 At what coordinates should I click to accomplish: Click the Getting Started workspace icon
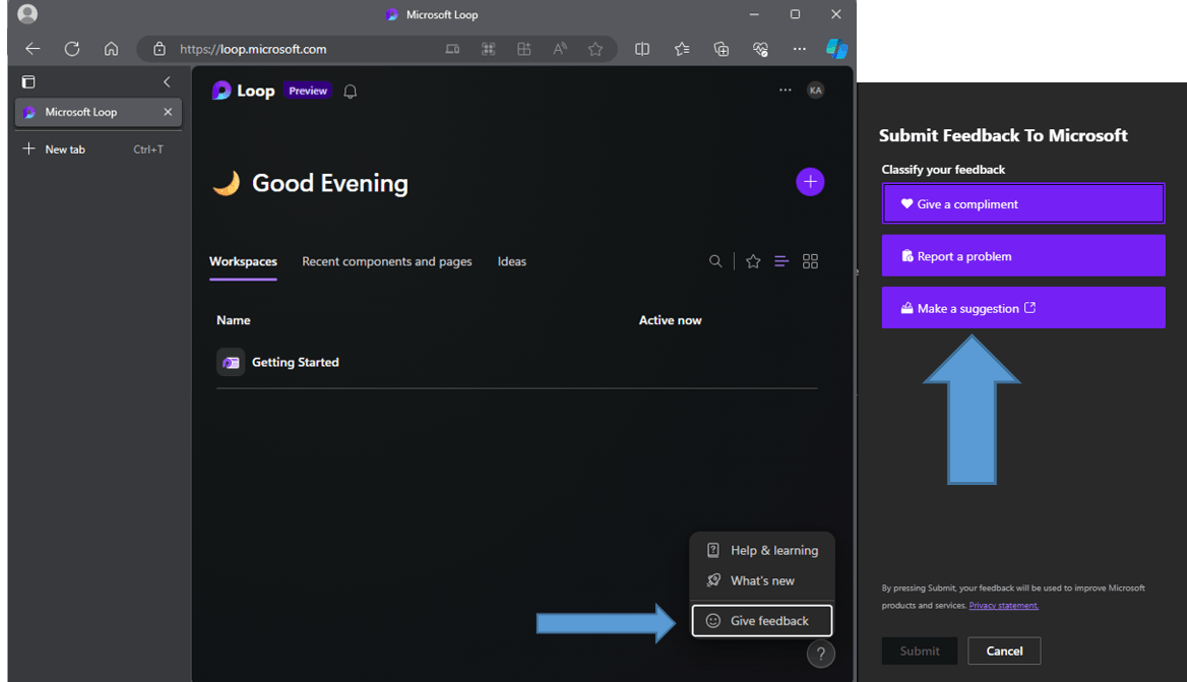pyautogui.click(x=231, y=363)
